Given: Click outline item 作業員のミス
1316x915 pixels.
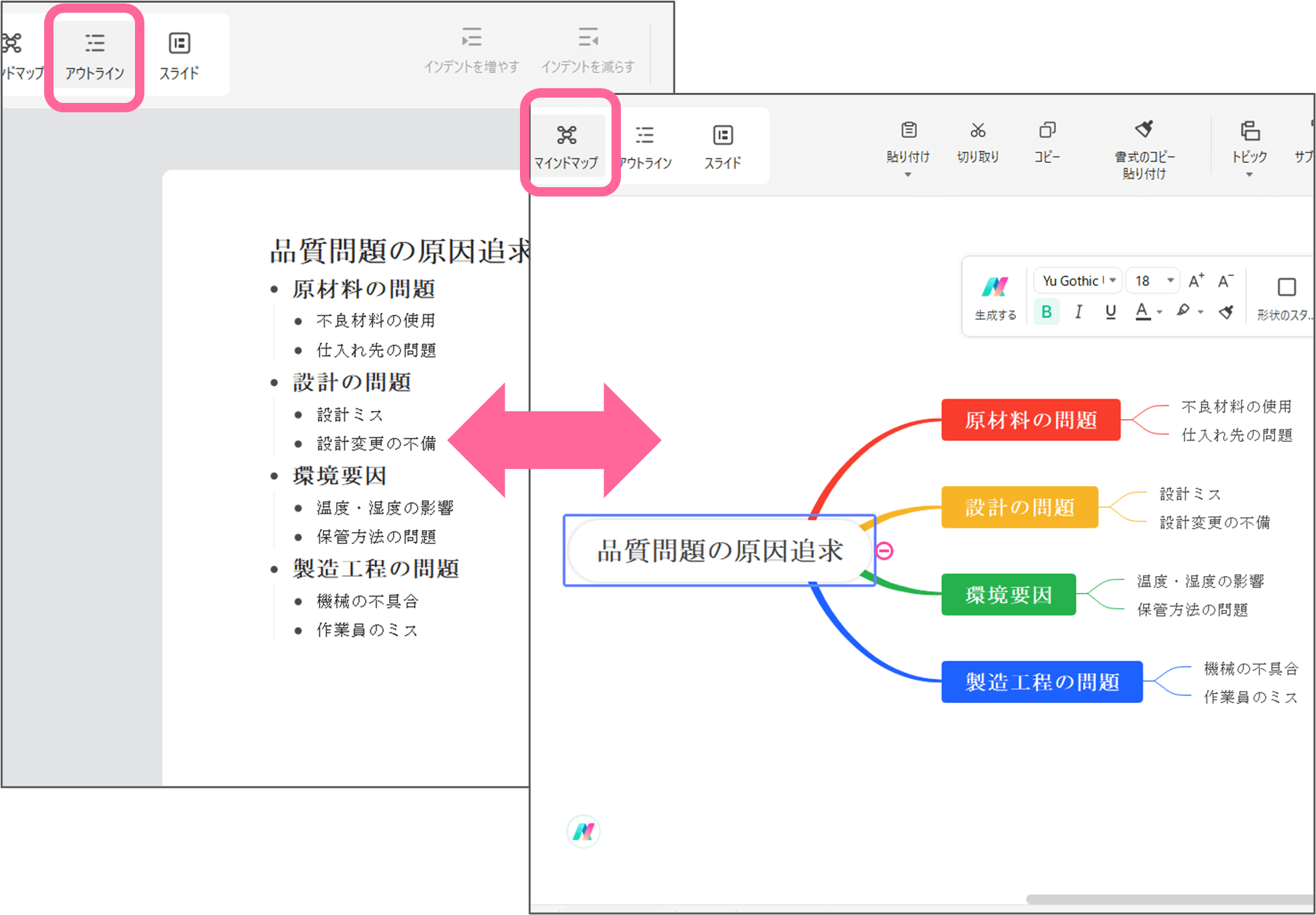Looking at the screenshot, I should coord(368,630).
